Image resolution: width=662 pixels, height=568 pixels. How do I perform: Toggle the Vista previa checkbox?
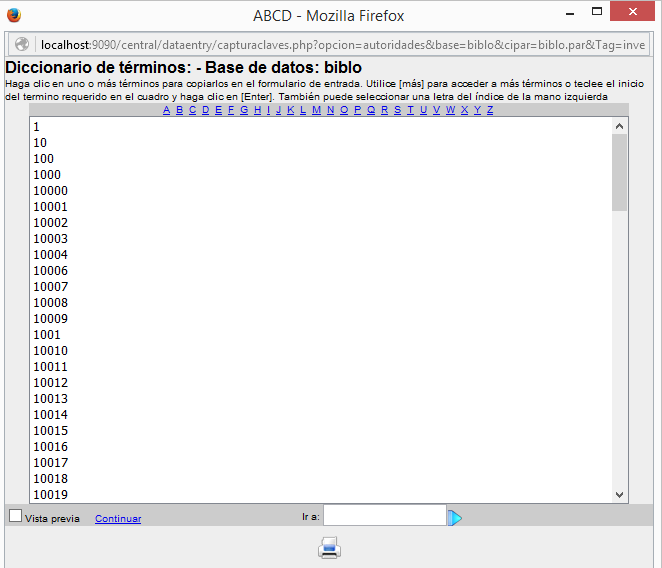pos(15,516)
